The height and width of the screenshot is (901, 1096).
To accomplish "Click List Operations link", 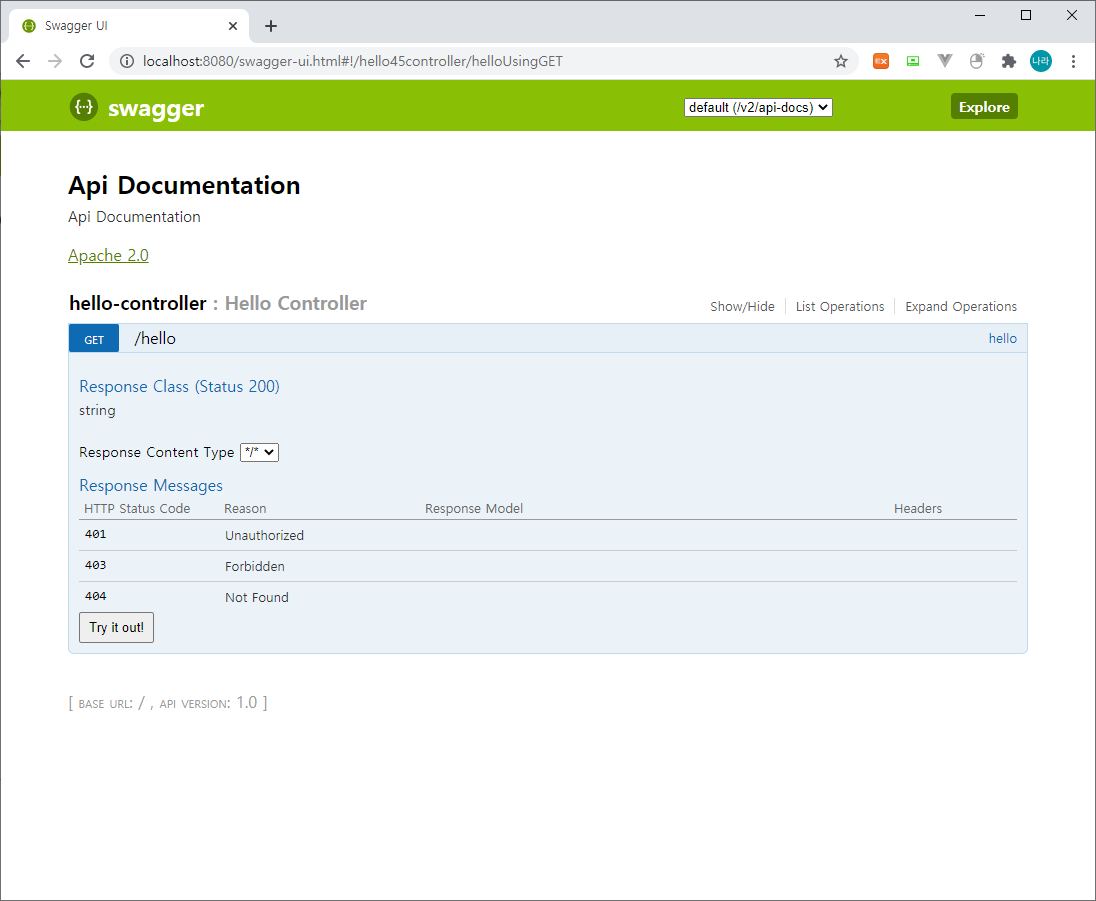I will (839, 306).
